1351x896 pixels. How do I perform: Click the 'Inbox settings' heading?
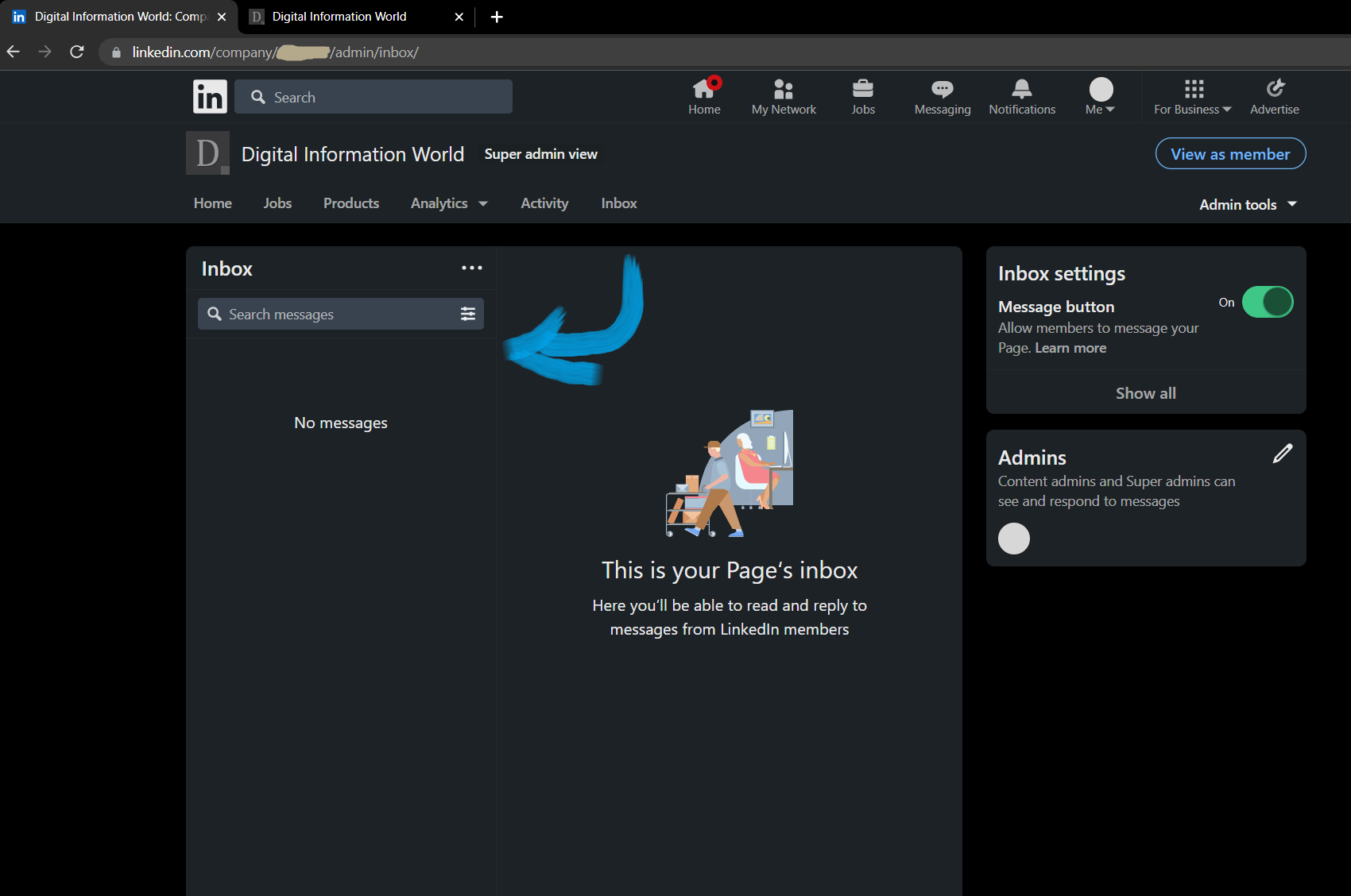coord(1062,274)
